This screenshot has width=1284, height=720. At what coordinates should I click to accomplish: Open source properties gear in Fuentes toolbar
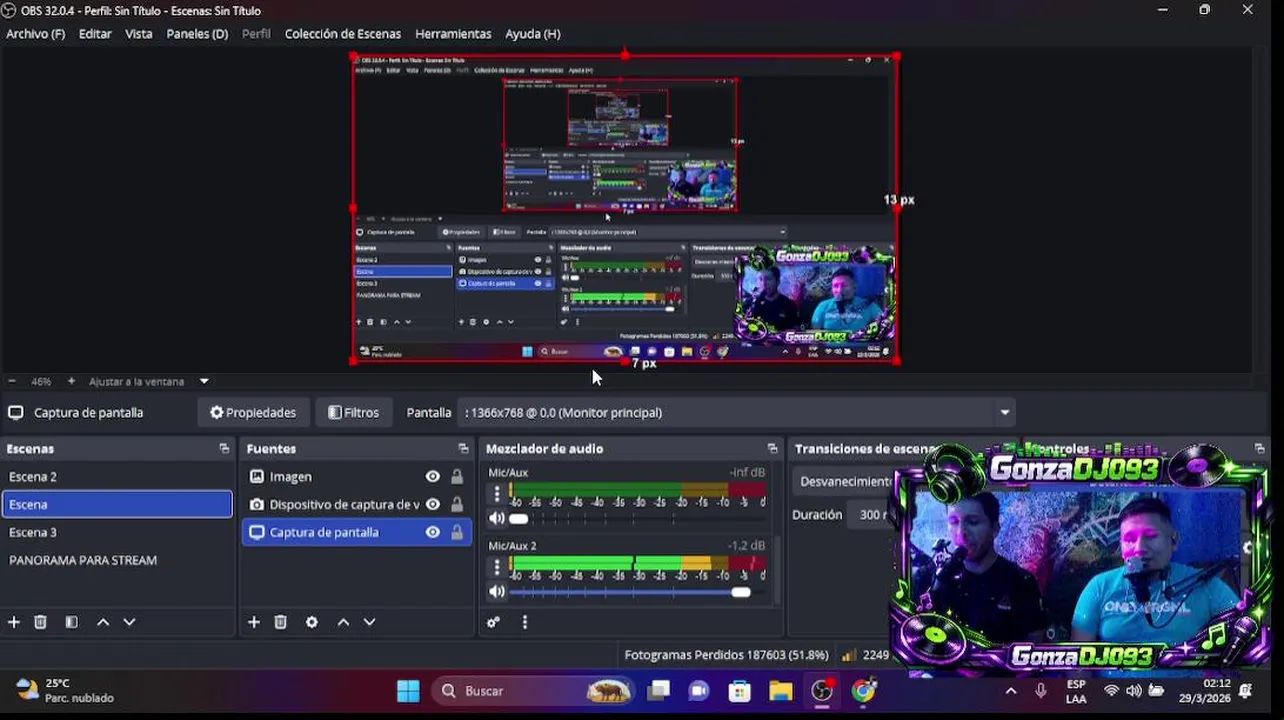(312, 622)
